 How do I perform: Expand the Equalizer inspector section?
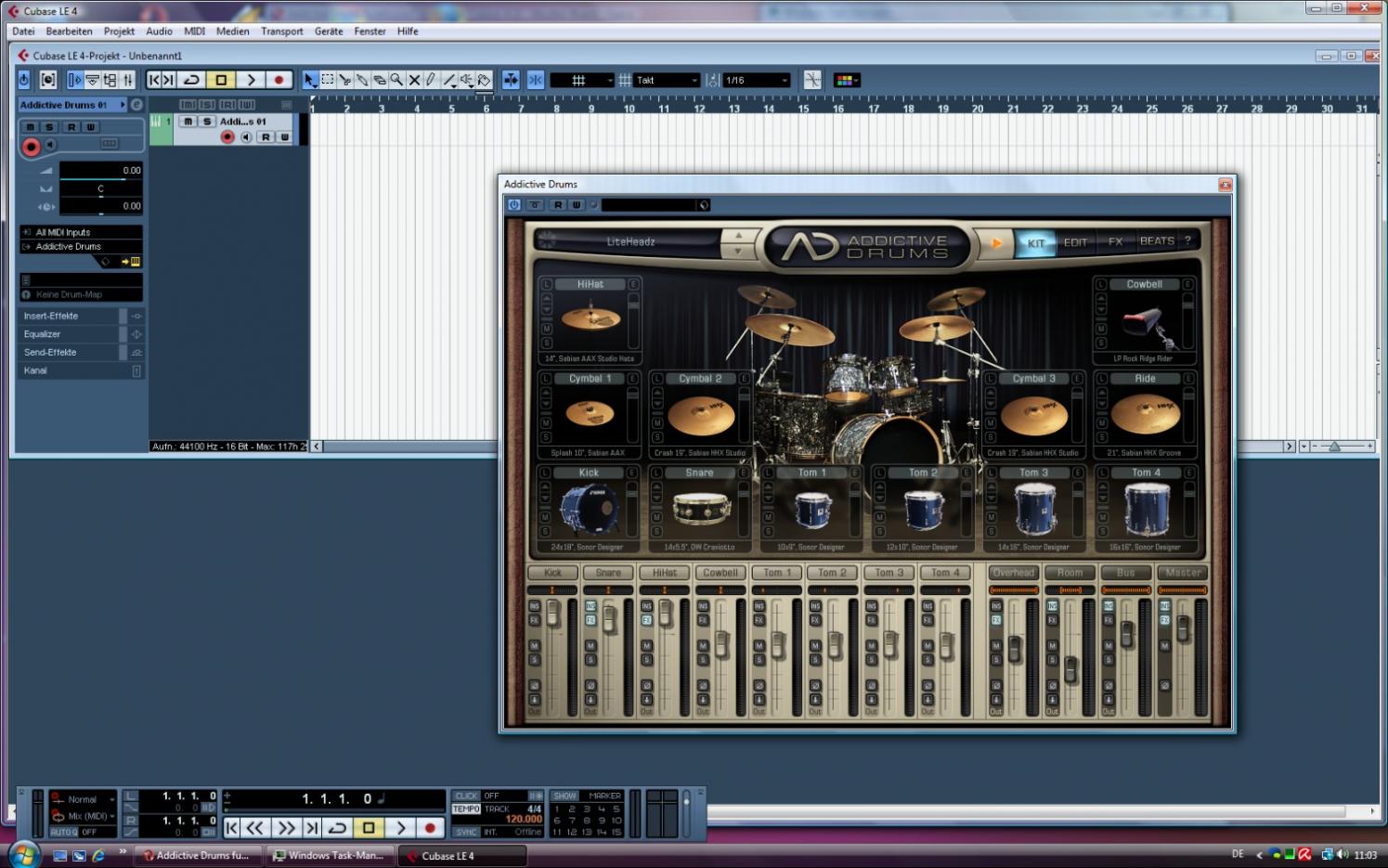(82, 334)
